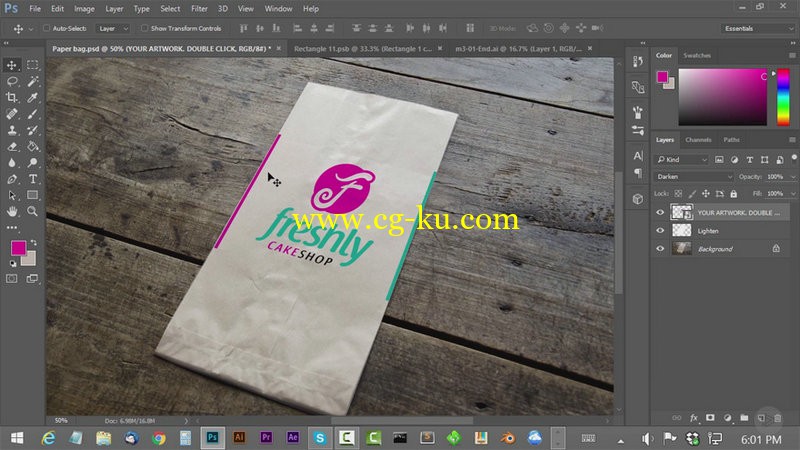Viewport: 800px width, 450px height.
Task: Open the Edit Toolbar ellipsis
Action: [x=11, y=228]
